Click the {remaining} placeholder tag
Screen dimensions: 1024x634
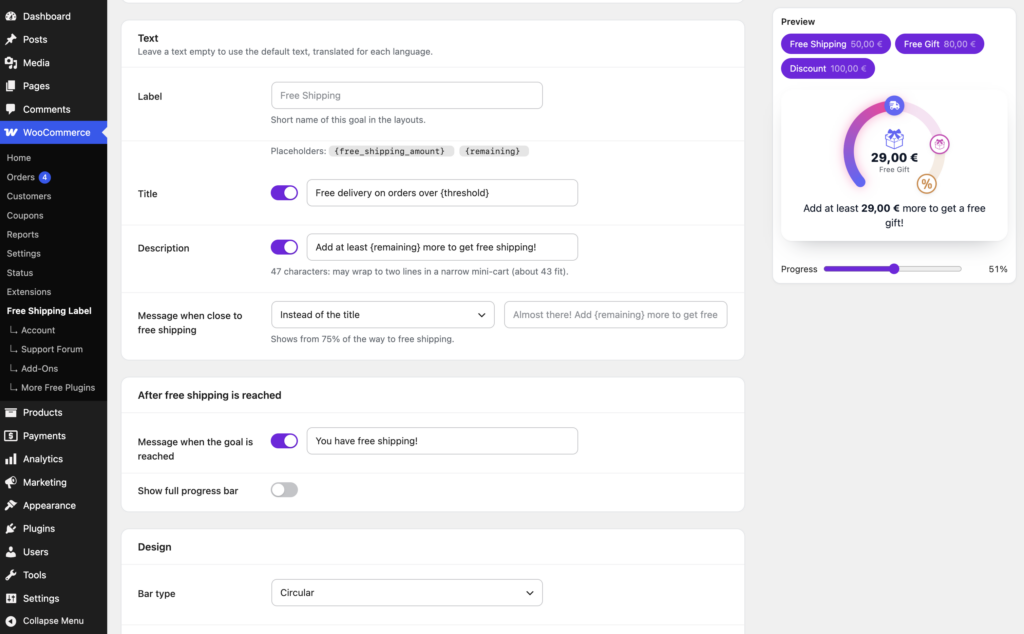tap(493, 151)
